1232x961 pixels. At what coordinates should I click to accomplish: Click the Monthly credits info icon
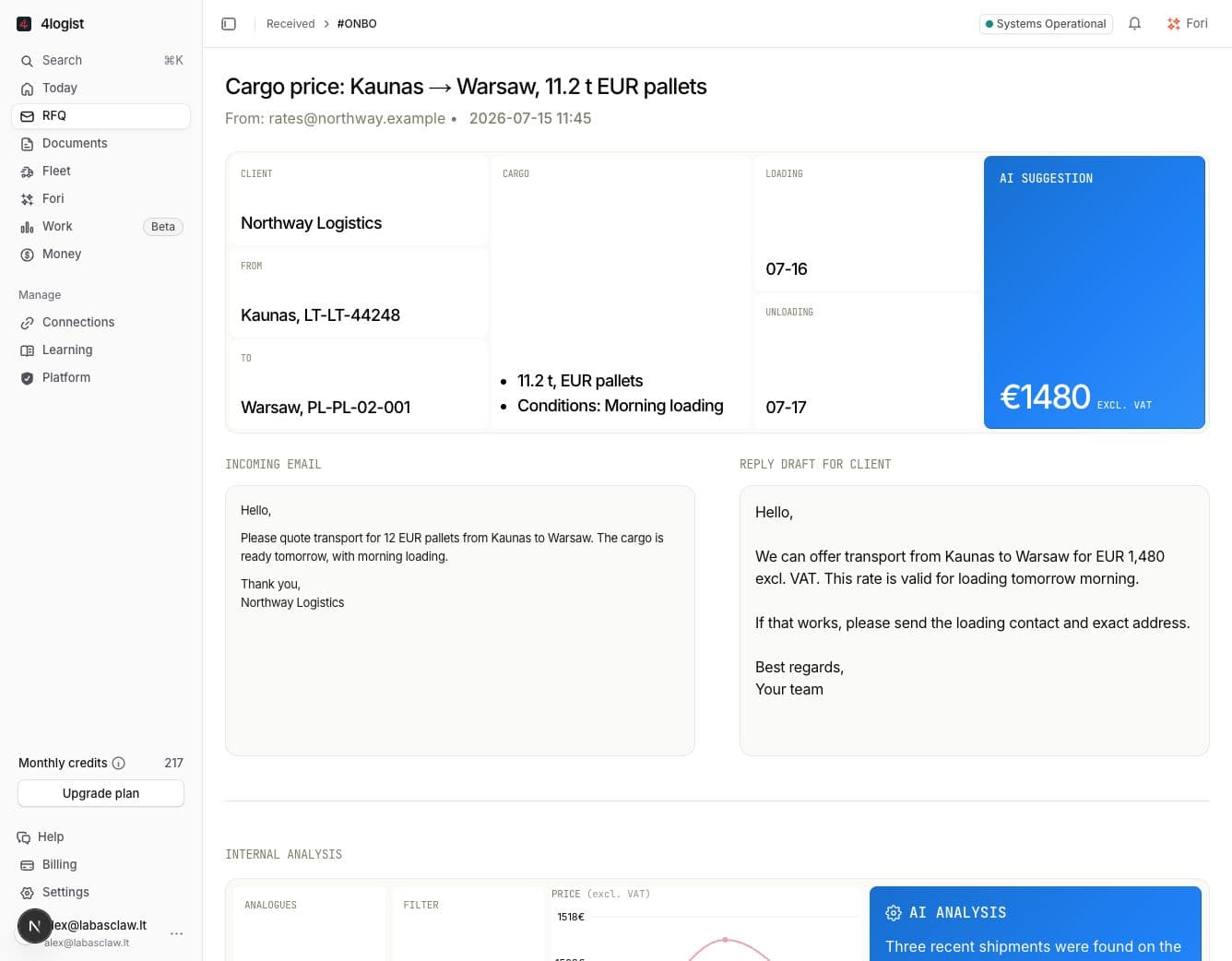118,763
